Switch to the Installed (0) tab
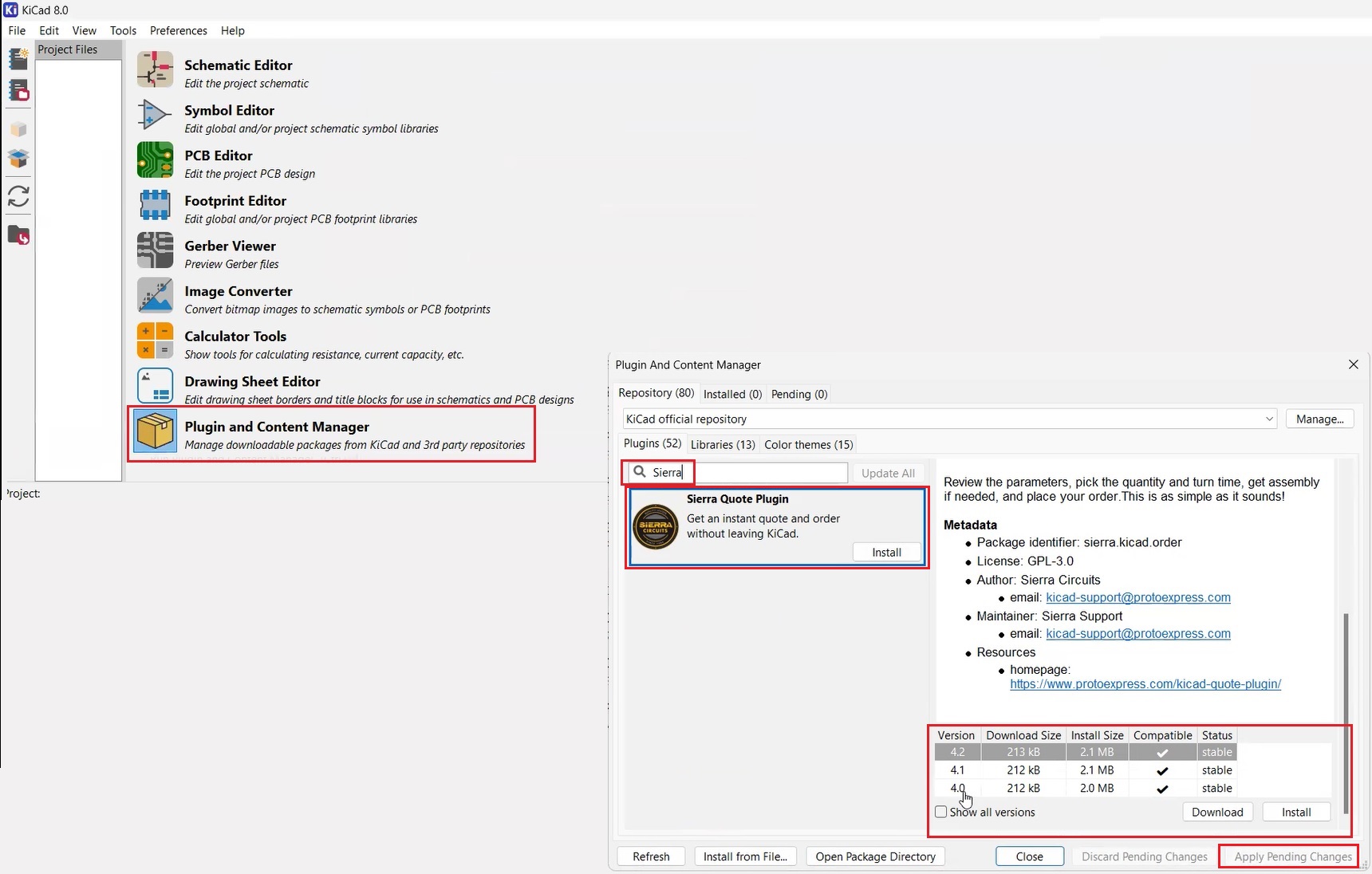The height and width of the screenshot is (874, 1372). 732,394
